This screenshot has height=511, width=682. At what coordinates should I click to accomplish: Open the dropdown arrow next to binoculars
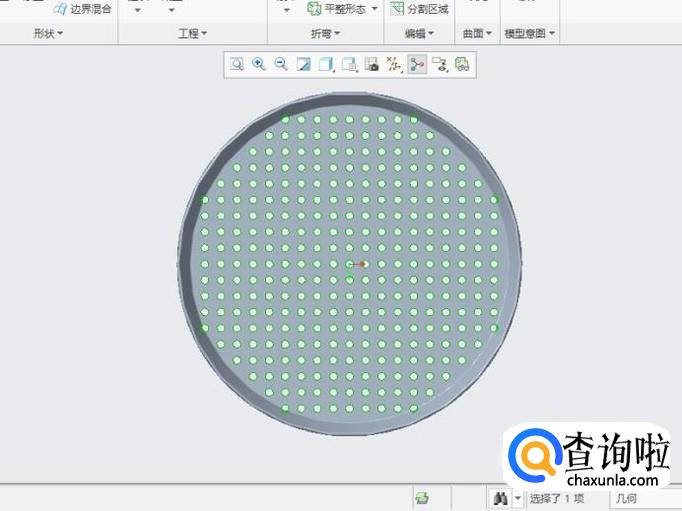[x=518, y=498]
